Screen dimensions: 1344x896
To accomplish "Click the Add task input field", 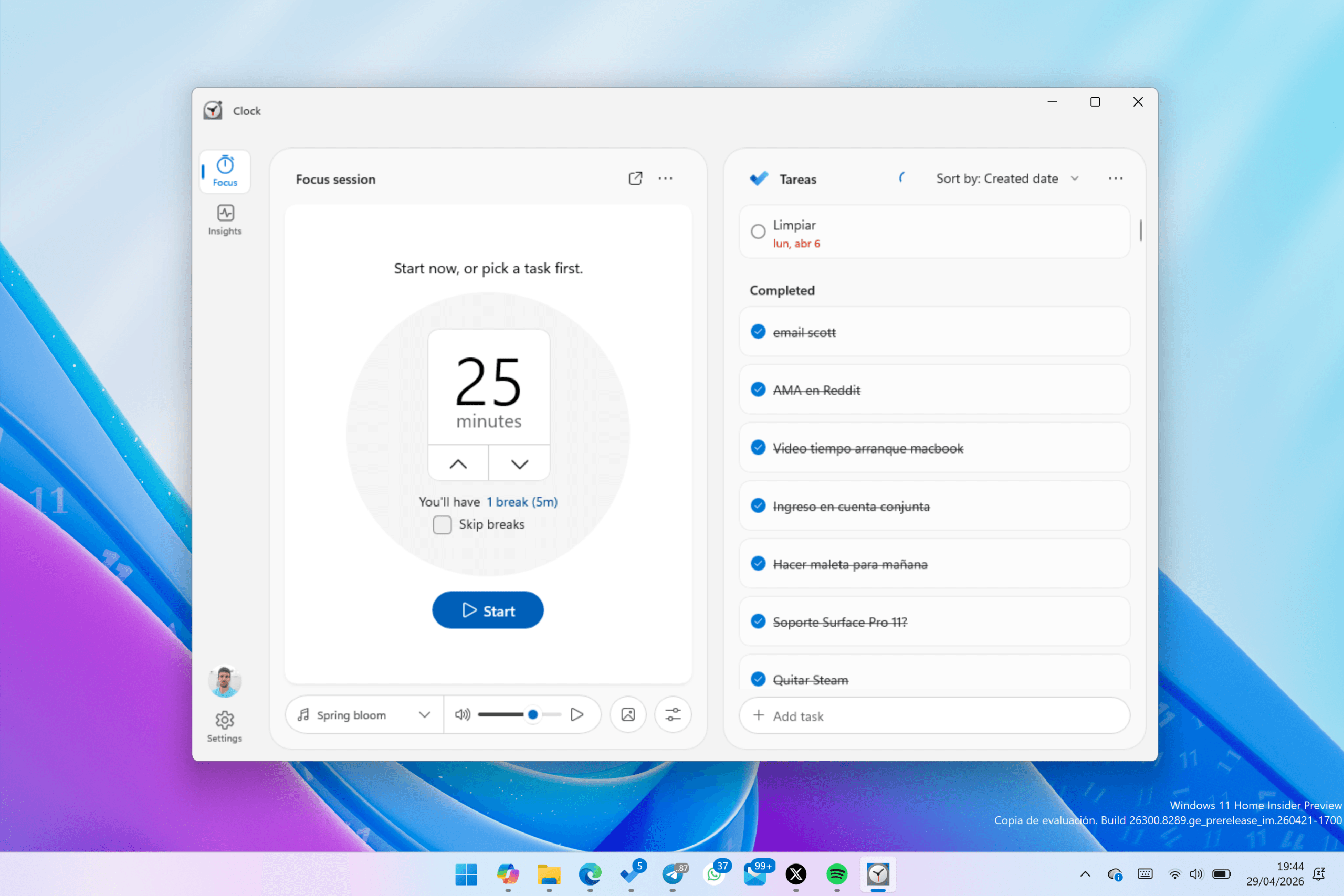I will click(934, 715).
